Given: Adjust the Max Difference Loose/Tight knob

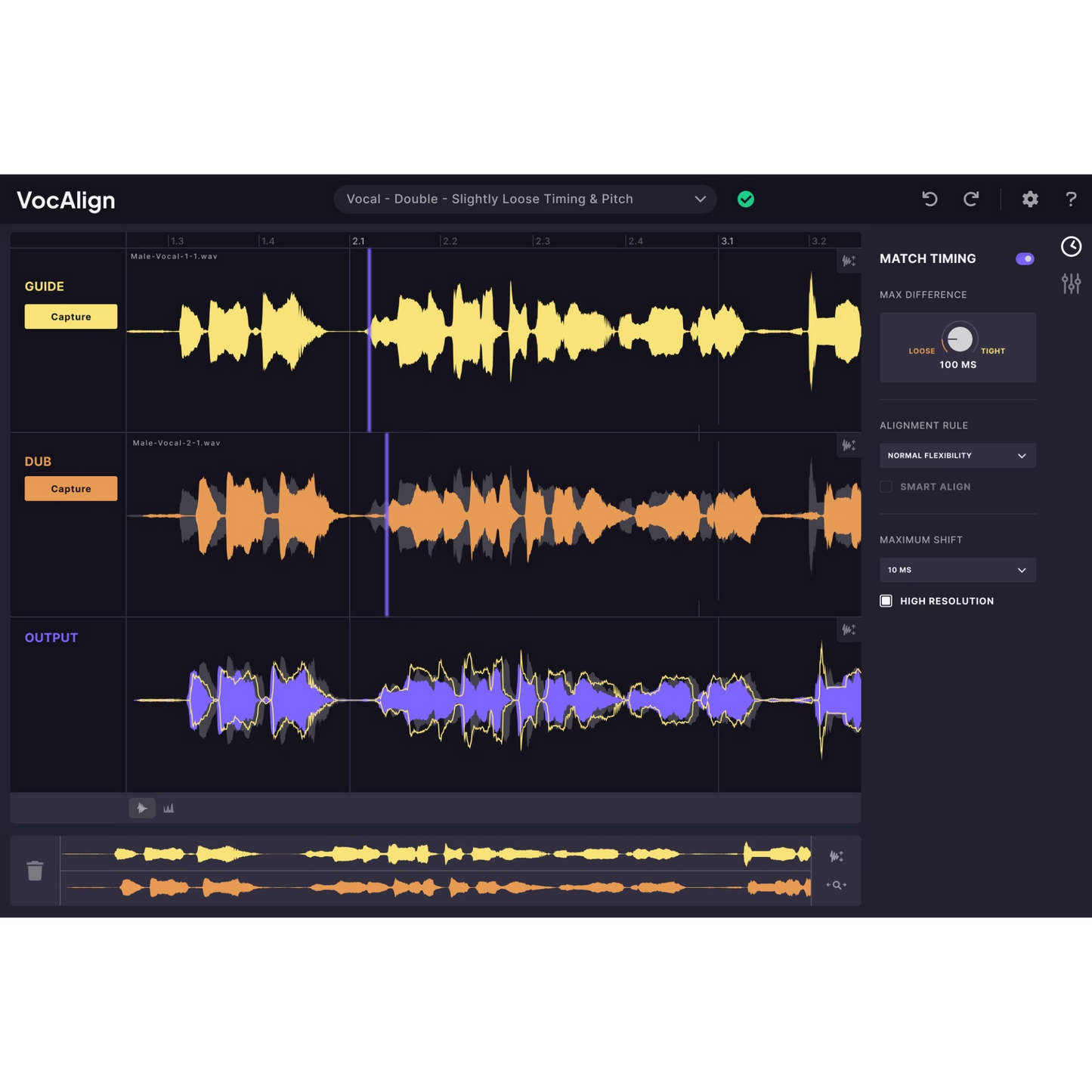Looking at the screenshot, I should (958, 339).
